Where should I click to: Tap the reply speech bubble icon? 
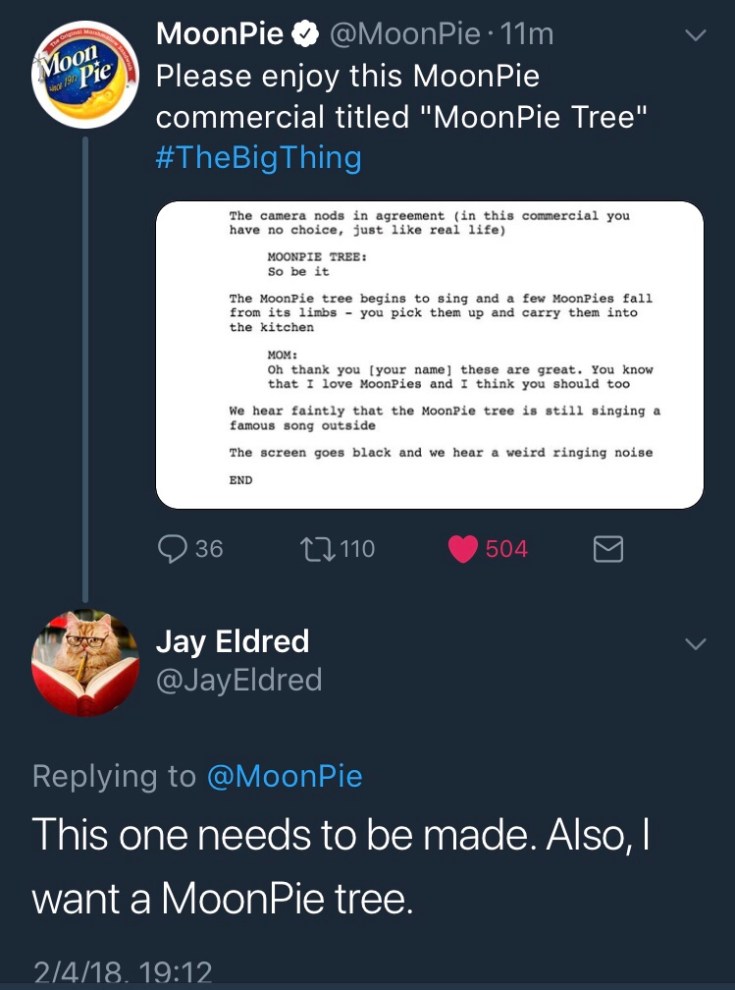(x=173, y=548)
